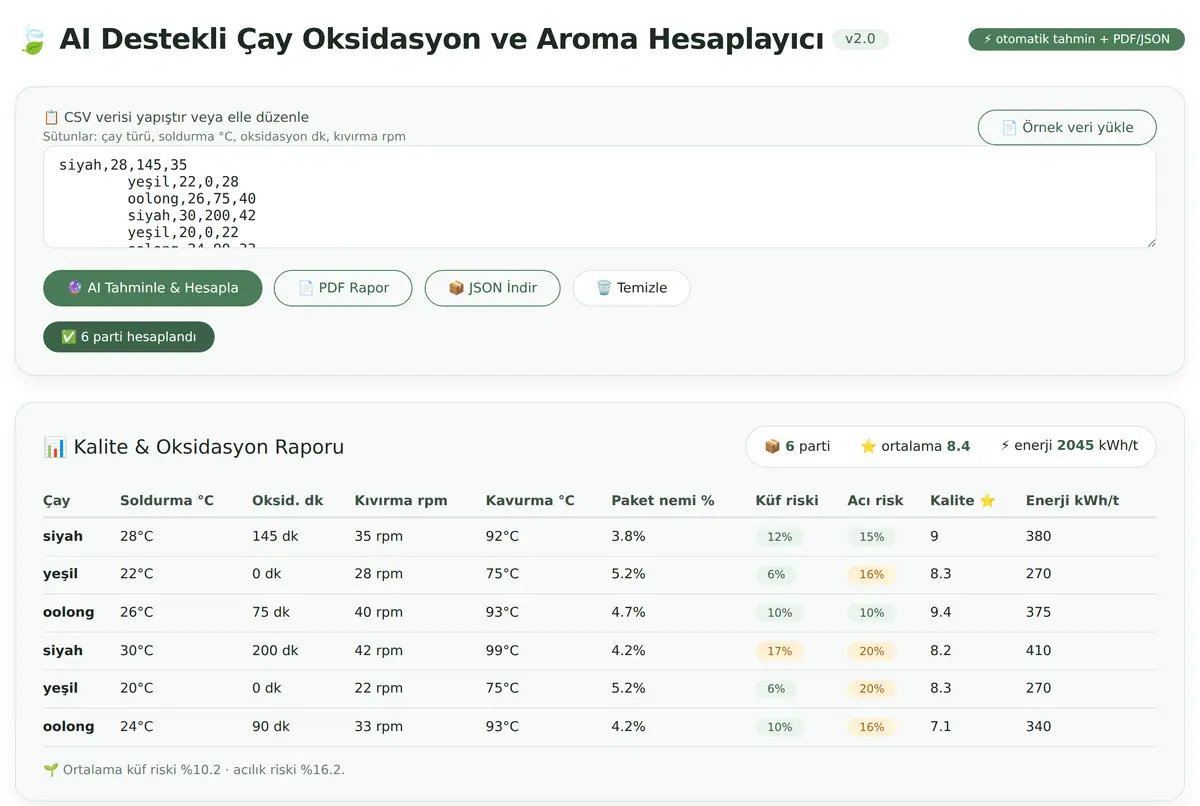Click the page icon in PDF Rapor
Image resolution: width=1200 pixels, height=806 pixels.
click(x=306, y=288)
